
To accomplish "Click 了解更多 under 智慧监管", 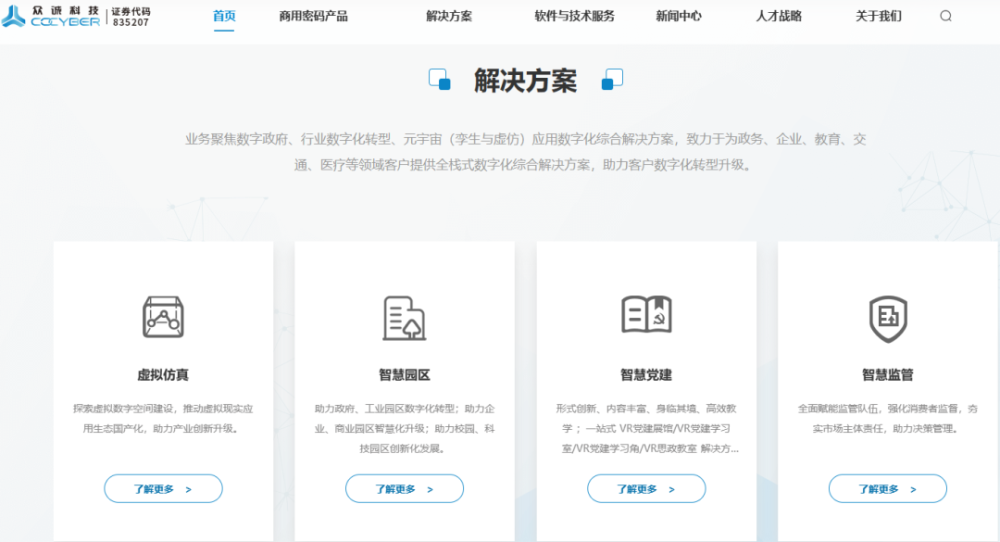I will pyautogui.click(x=888, y=488).
